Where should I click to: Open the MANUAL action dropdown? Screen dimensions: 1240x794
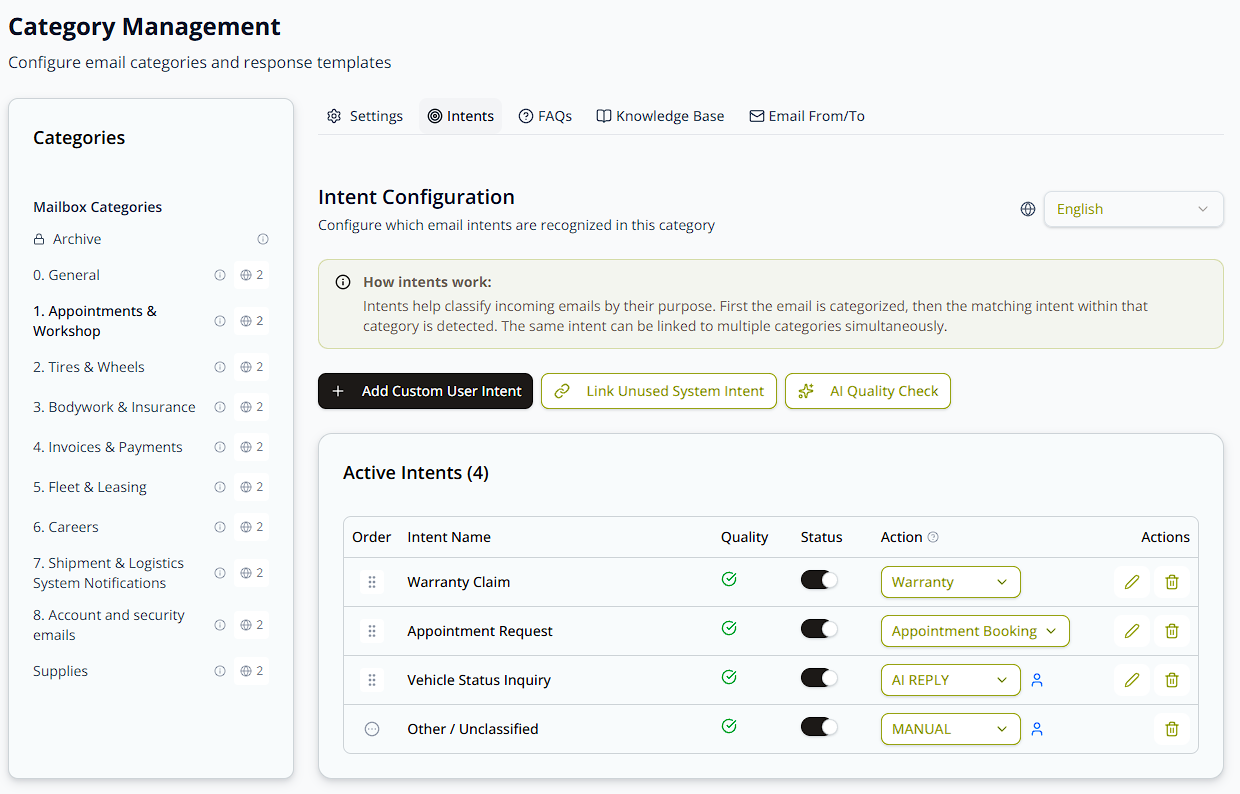click(950, 729)
